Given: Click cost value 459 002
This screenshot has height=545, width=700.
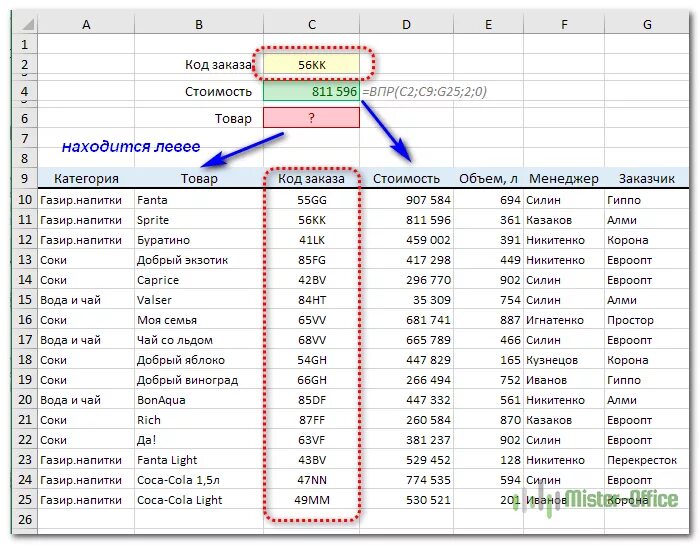Looking at the screenshot, I should click(x=406, y=240).
